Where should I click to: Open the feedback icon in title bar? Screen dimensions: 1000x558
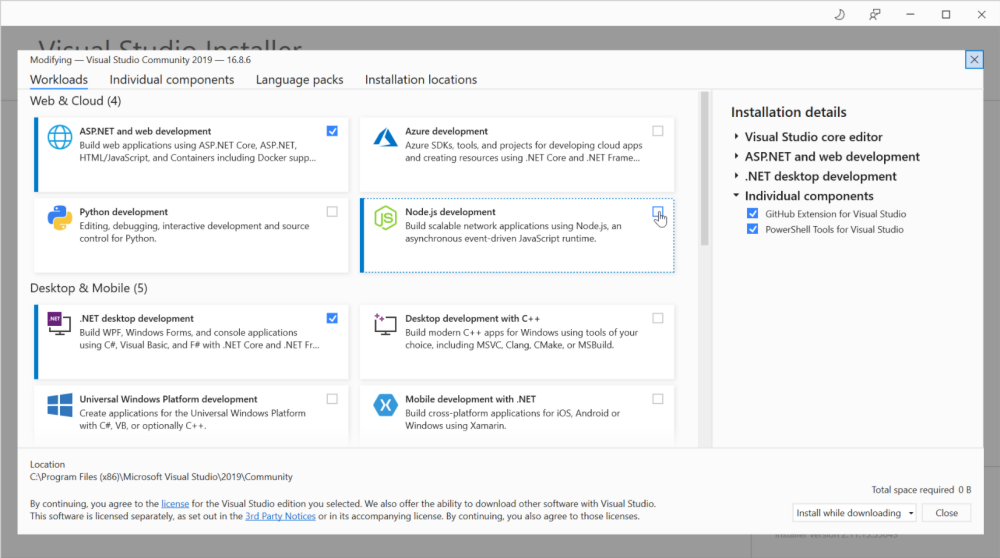click(874, 14)
